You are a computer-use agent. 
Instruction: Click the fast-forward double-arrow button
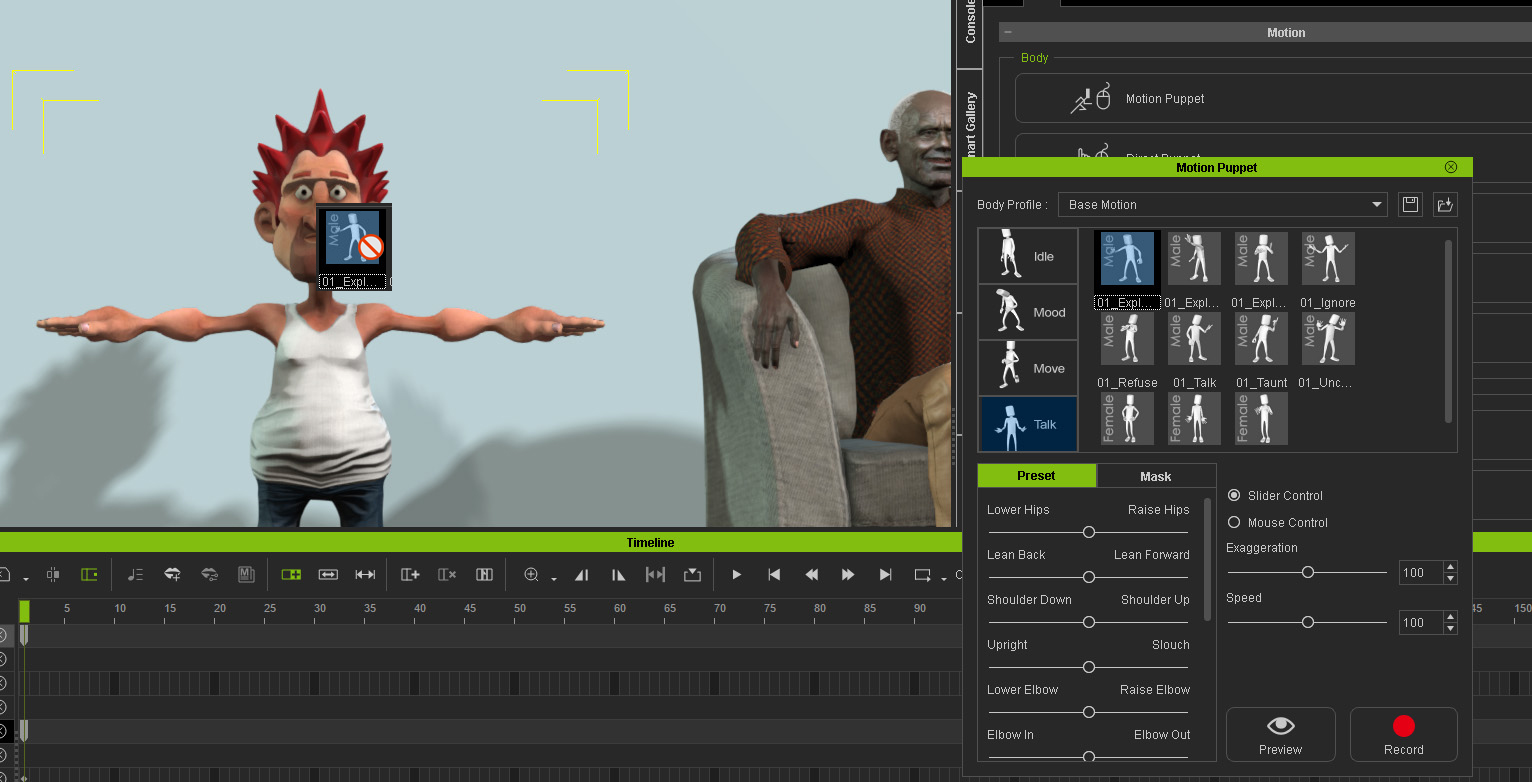pyautogui.click(x=848, y=575)
